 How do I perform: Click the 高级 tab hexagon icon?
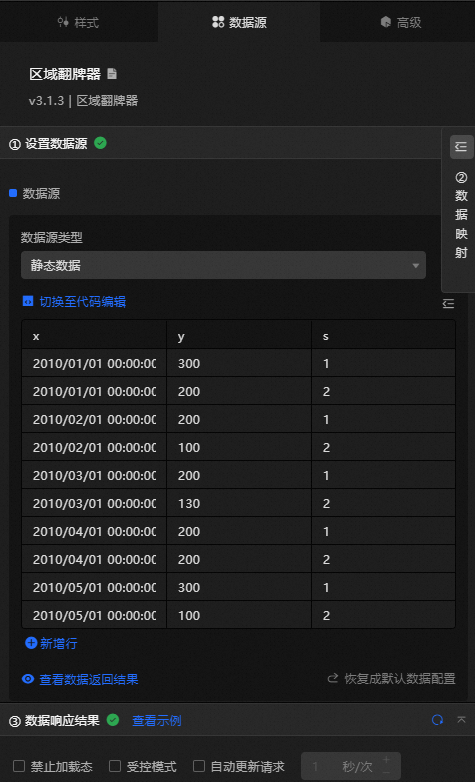tap(385, 22)
